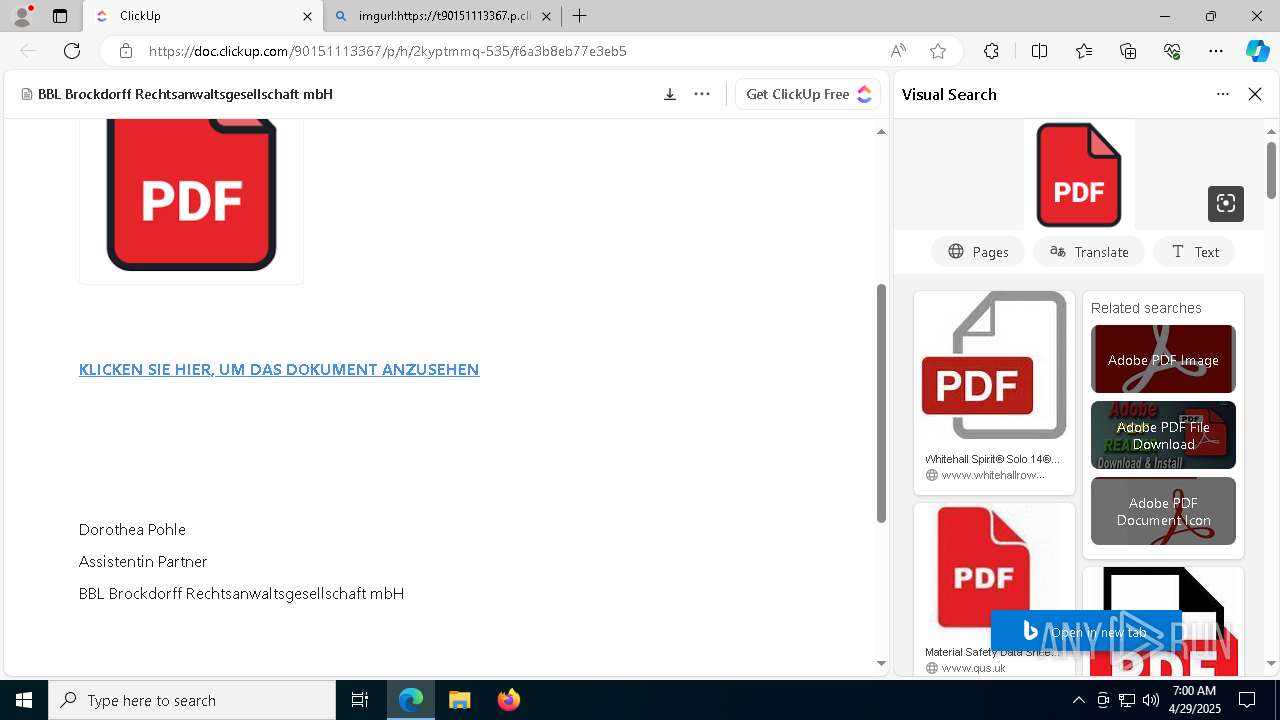Screen dimensions: 1280x720
Task: Select the name Dorothea Pohle
Action: tap(132, 529)
